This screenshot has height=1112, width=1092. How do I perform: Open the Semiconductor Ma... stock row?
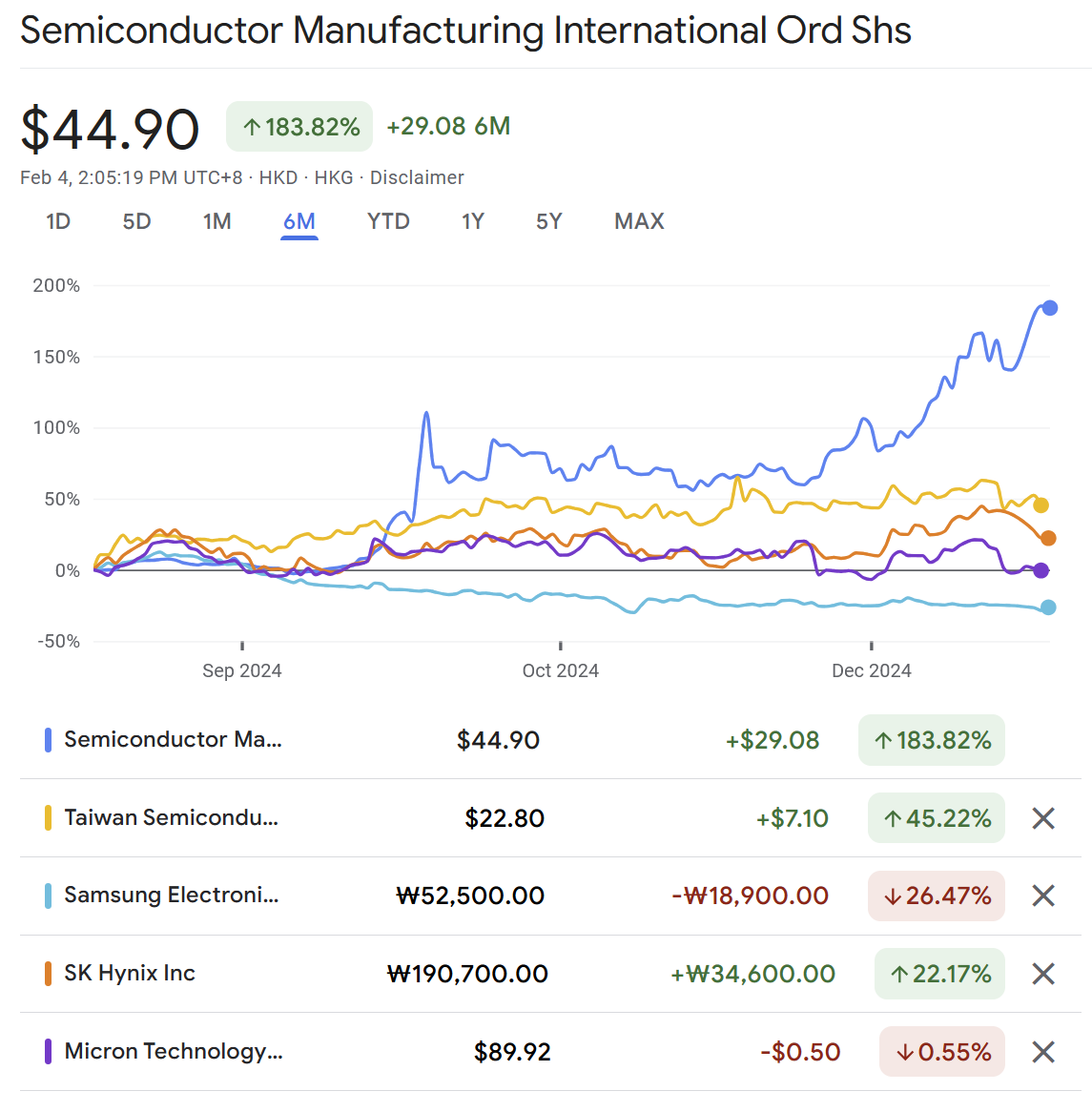[x=173, y=739]
